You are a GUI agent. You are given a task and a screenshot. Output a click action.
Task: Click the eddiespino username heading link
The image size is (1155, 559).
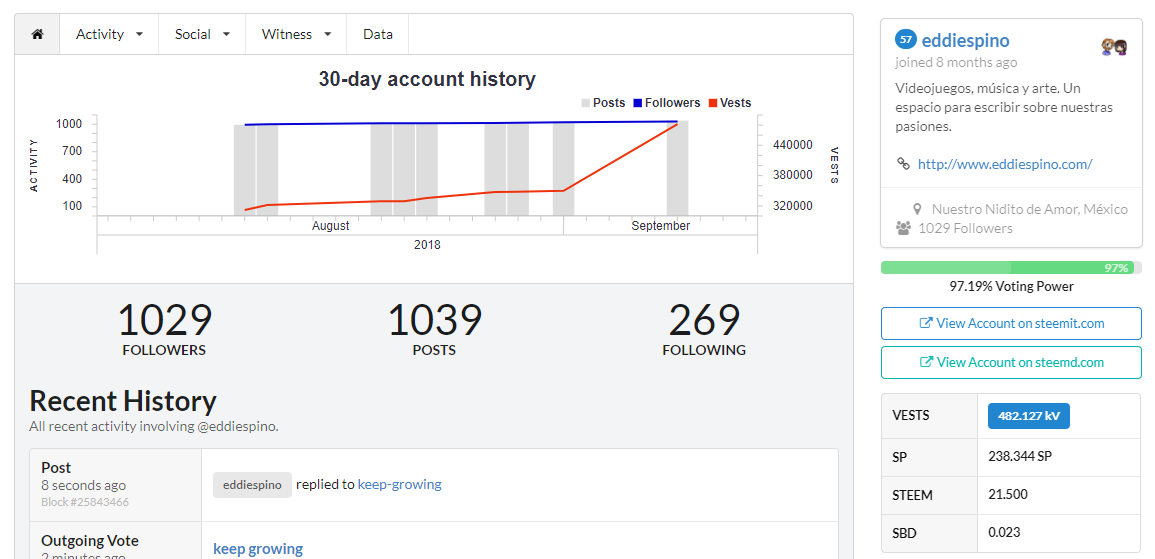(x=965, y=41)
